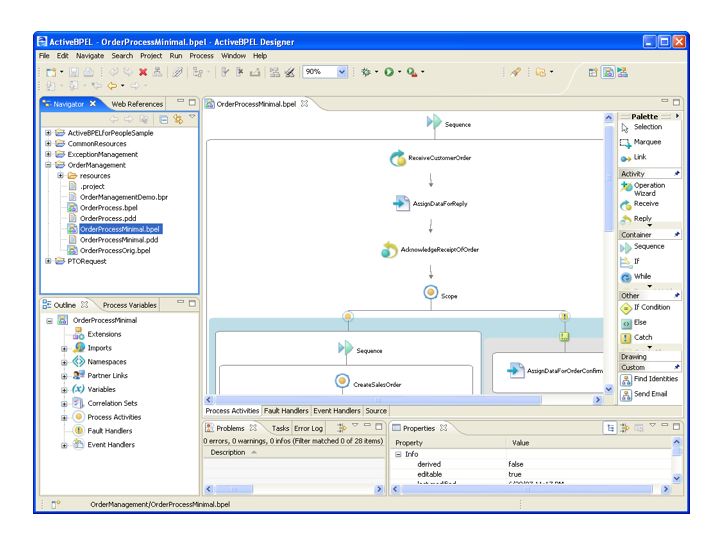
Task: Toggle the Problems view filter icon
Action: 342,428
